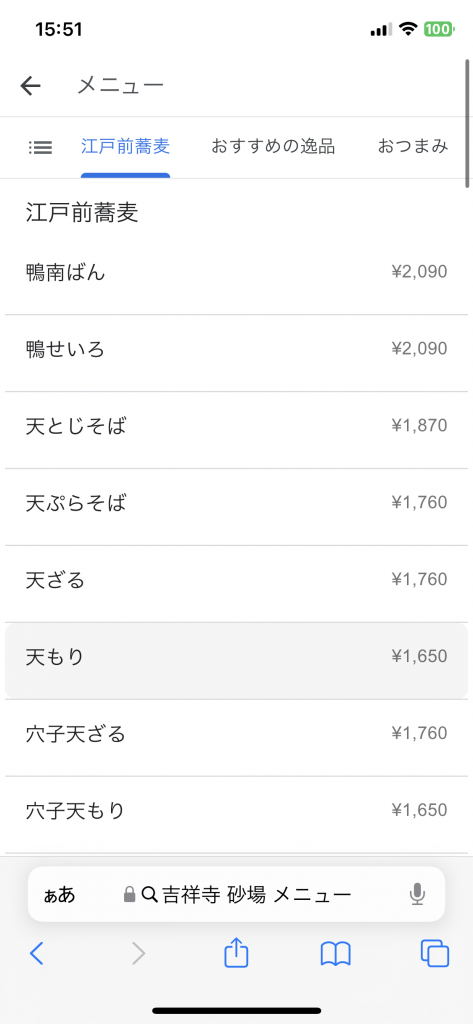This screenshot has height=1024, width=473.
Task: Switch to the おすすめの逸品 tab
Action: pyautogui.click(x=273, y=146)
